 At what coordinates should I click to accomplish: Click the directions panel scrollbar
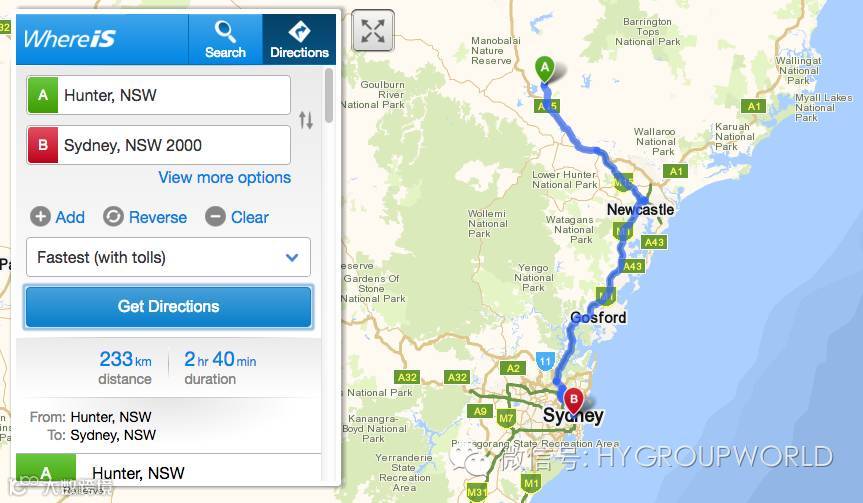pos(329,95)
